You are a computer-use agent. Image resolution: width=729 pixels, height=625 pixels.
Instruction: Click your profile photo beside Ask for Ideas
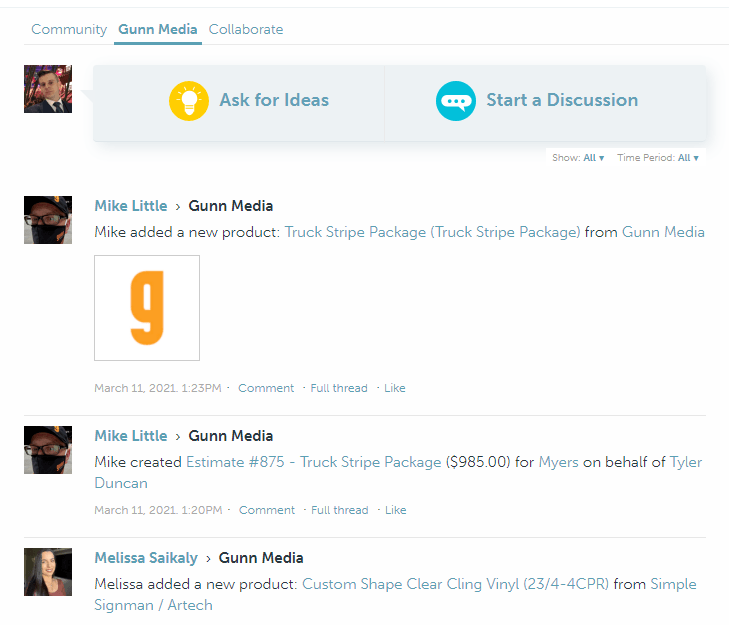click(48, 89)
